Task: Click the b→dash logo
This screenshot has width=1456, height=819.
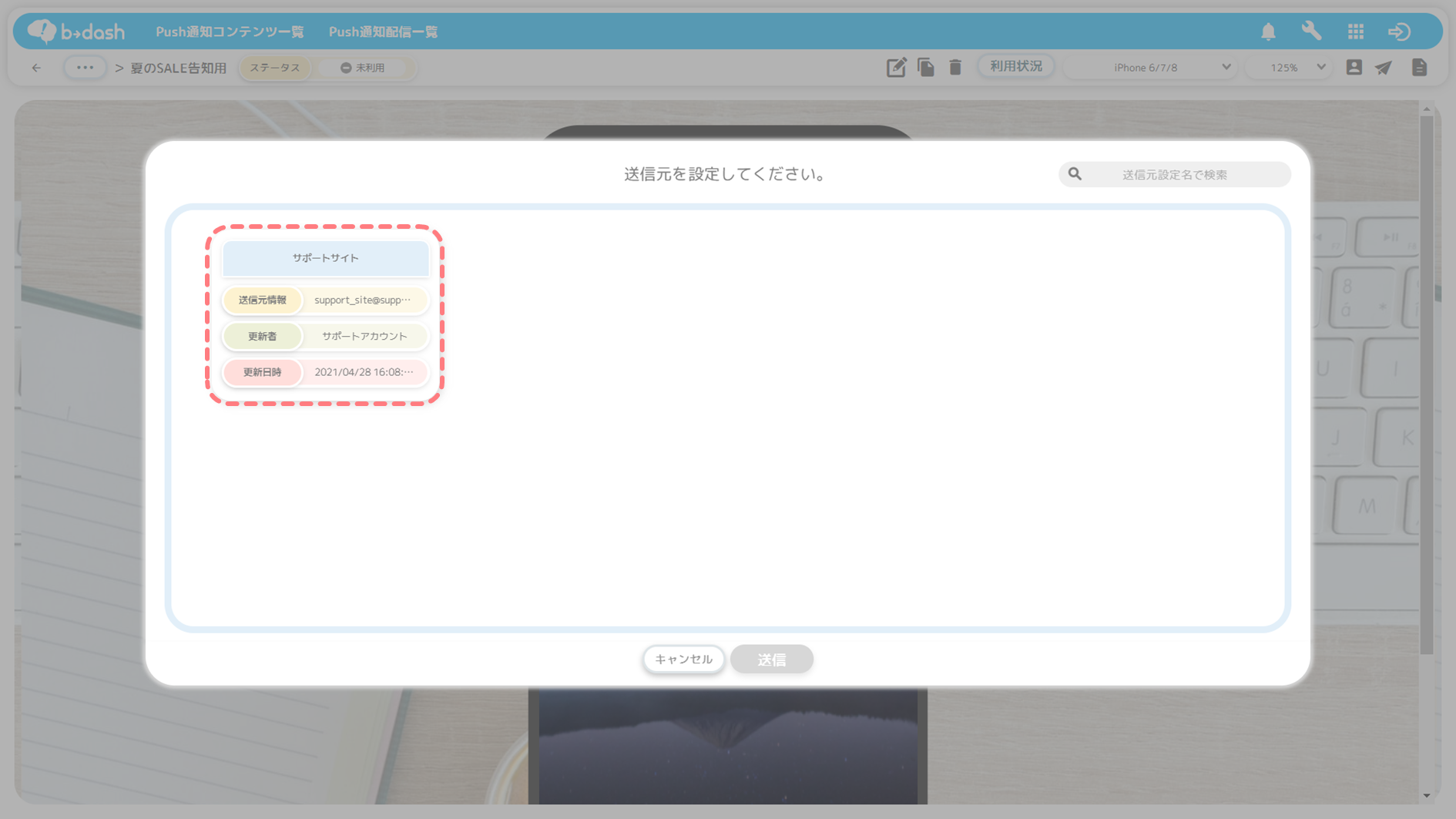Action: point(75,32)
